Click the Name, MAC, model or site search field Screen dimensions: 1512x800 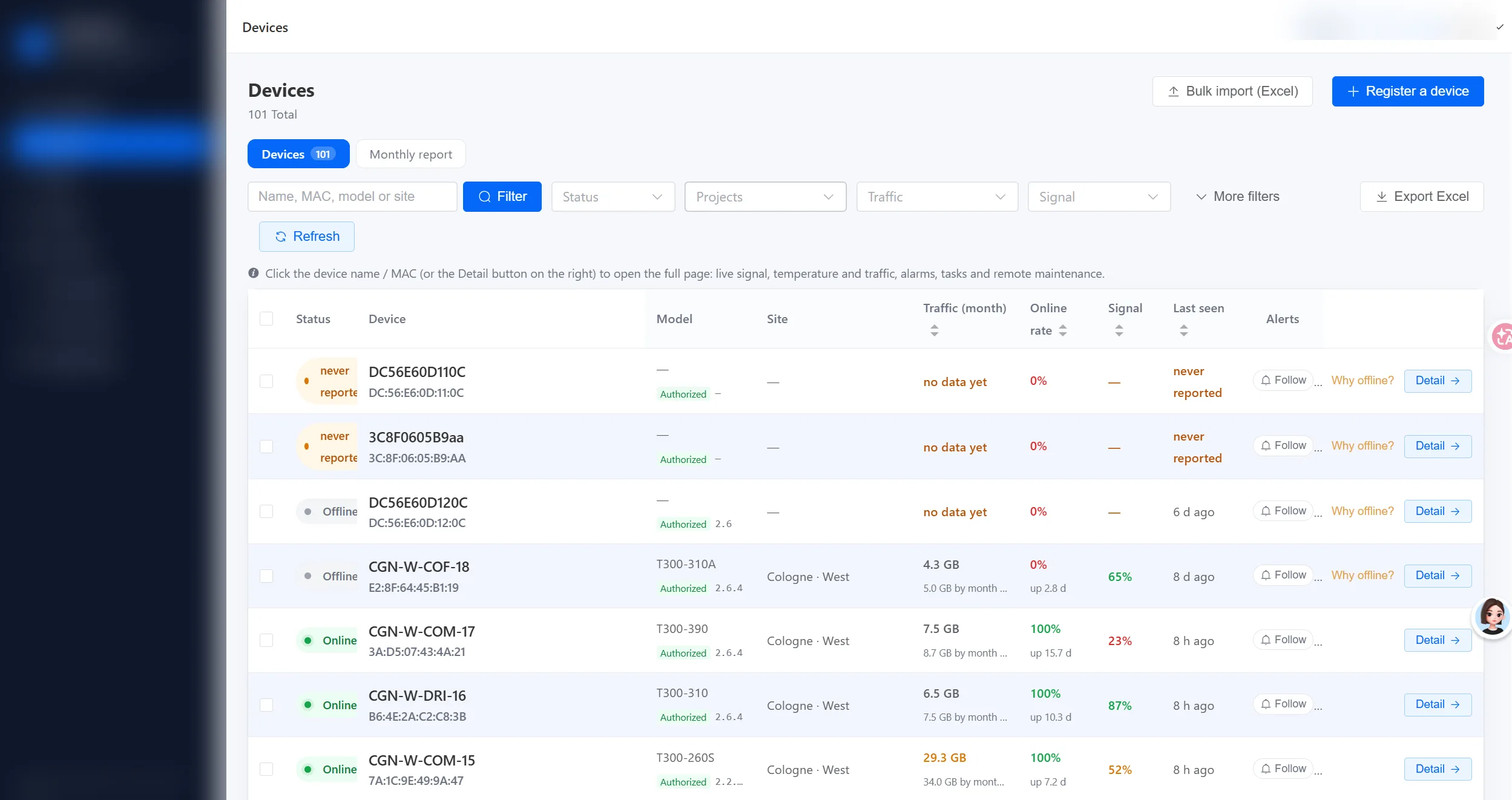point(352,197)
